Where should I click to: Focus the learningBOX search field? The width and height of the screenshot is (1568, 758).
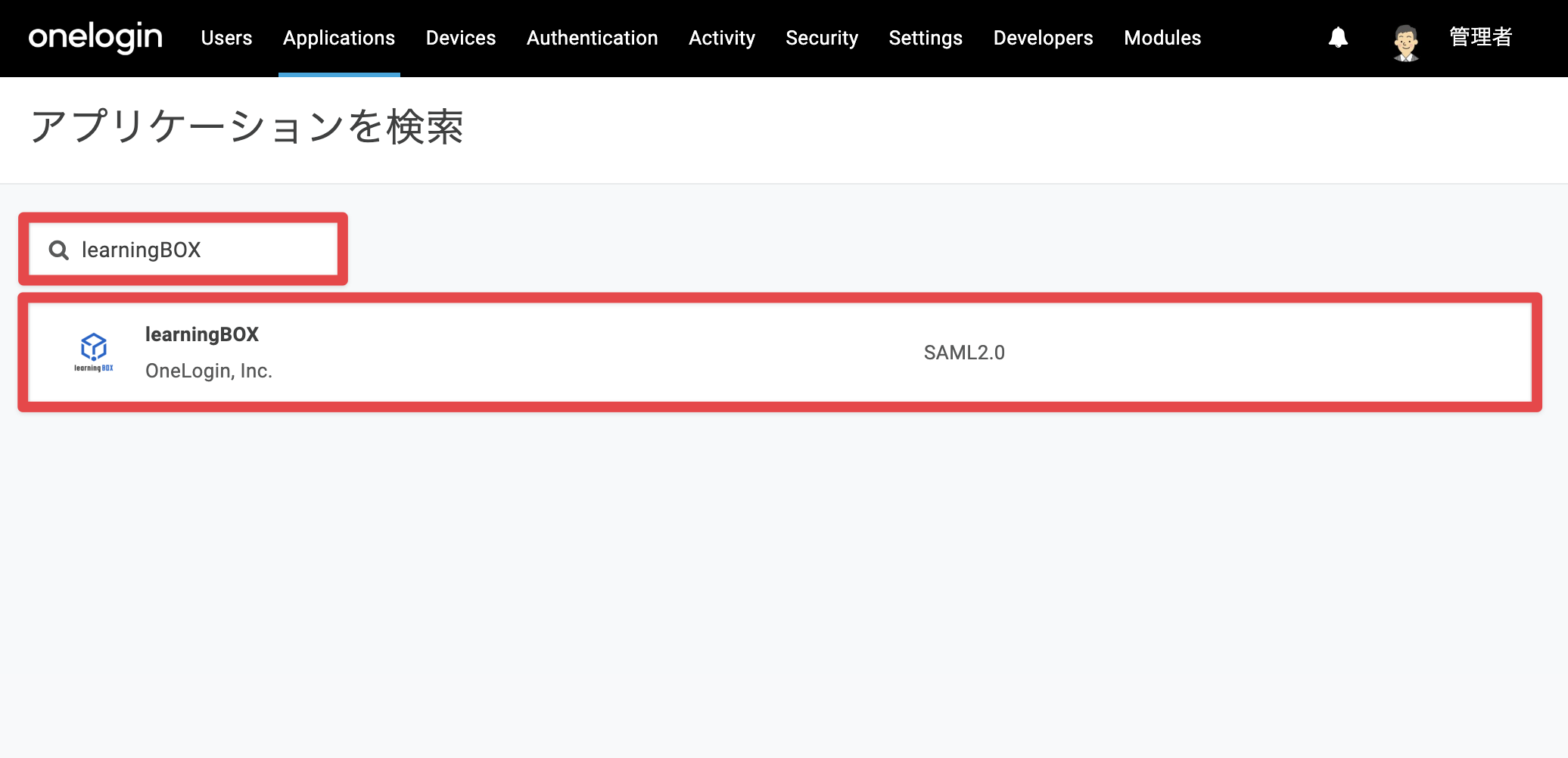183,250
